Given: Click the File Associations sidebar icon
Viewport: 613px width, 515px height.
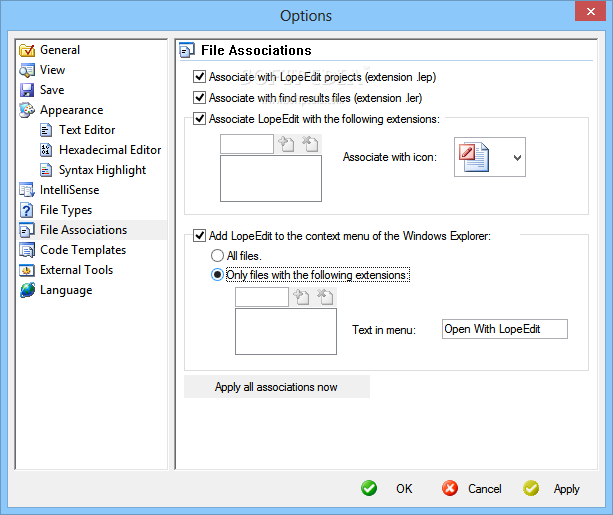Looking at the screenshot, I should click(x=27, y=230).
